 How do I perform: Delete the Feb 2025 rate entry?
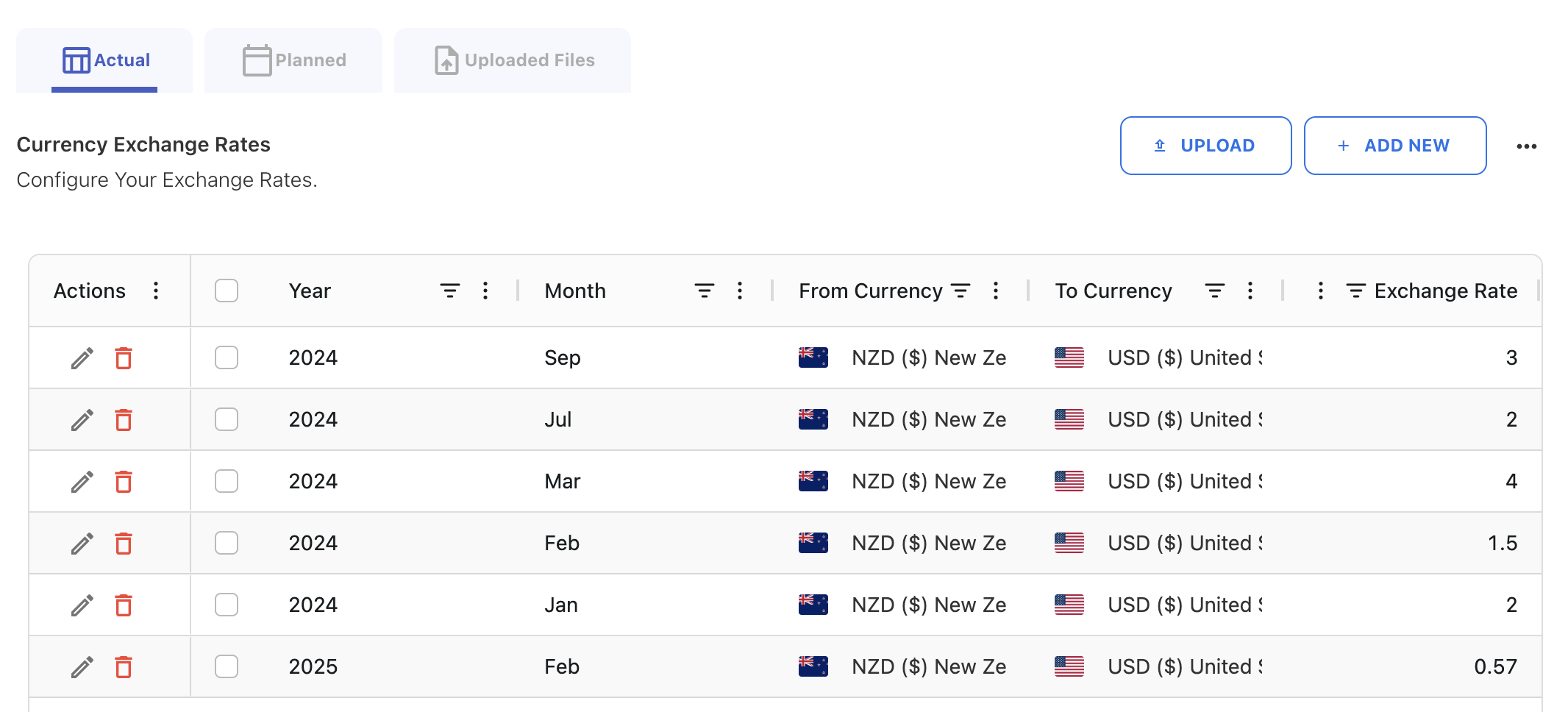tap(124, 667)
